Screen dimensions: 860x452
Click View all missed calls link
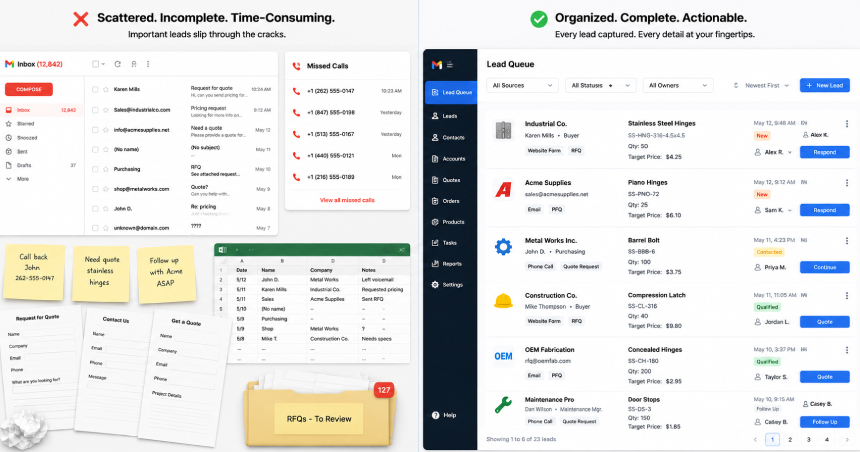tap(347, 200)
